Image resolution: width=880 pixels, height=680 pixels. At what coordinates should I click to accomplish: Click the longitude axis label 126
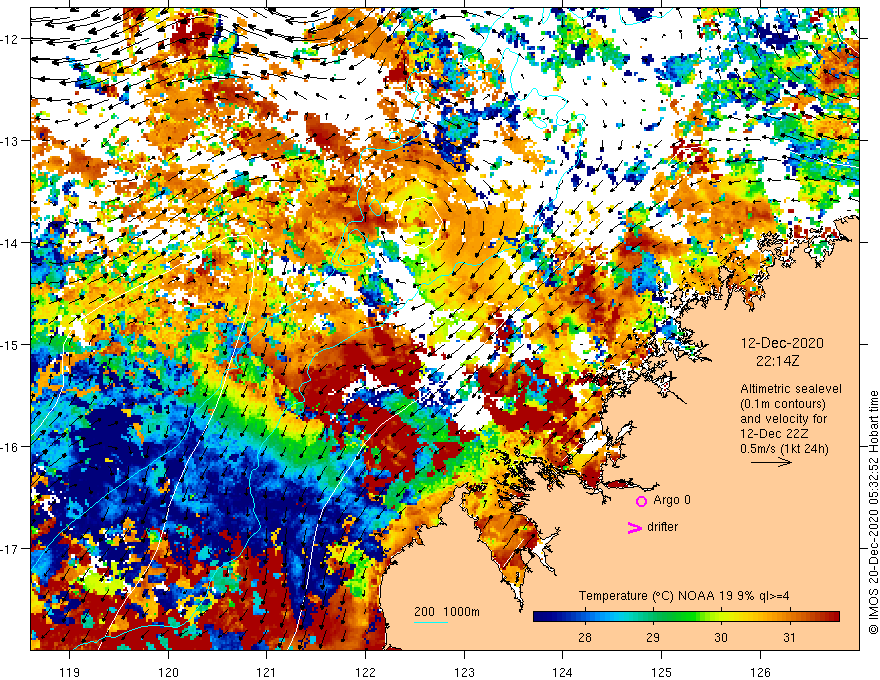(x=760, y=672)
